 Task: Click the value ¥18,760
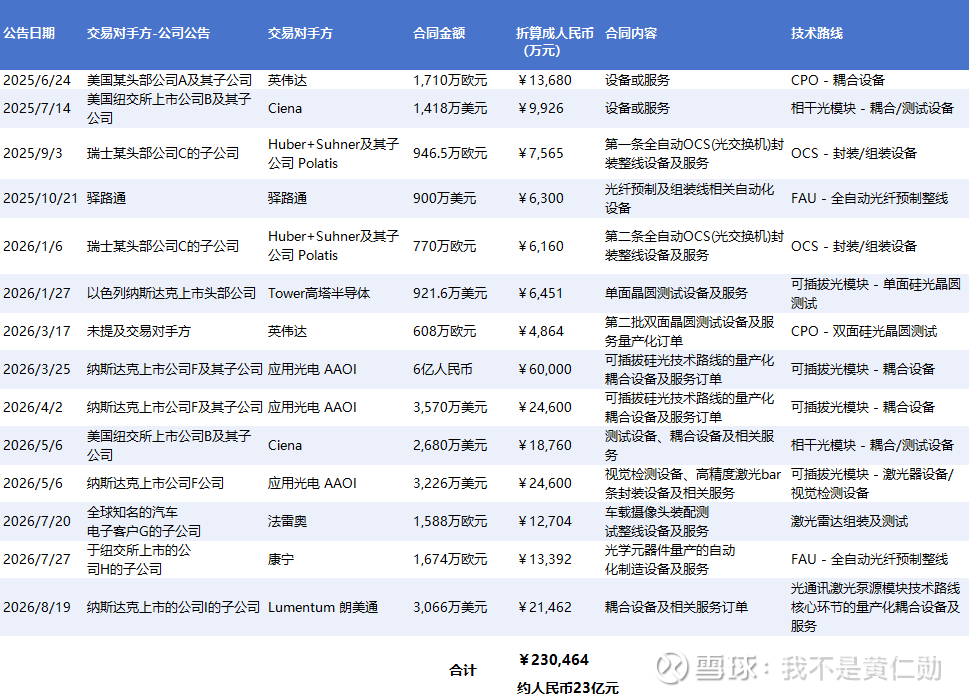[x=544, y=446]
